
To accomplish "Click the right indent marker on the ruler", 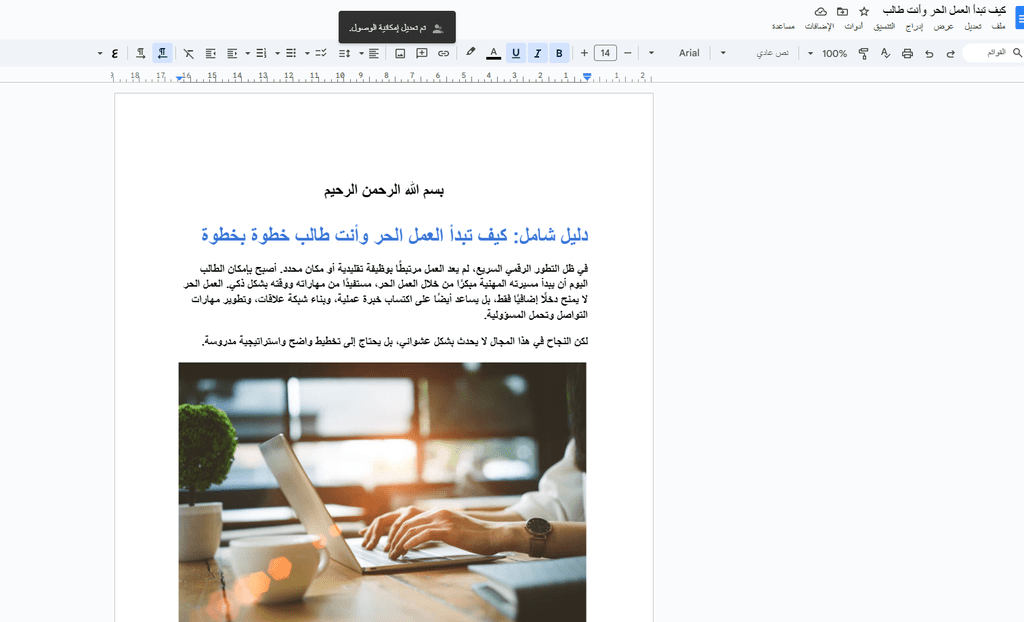I will click(587, 77).
